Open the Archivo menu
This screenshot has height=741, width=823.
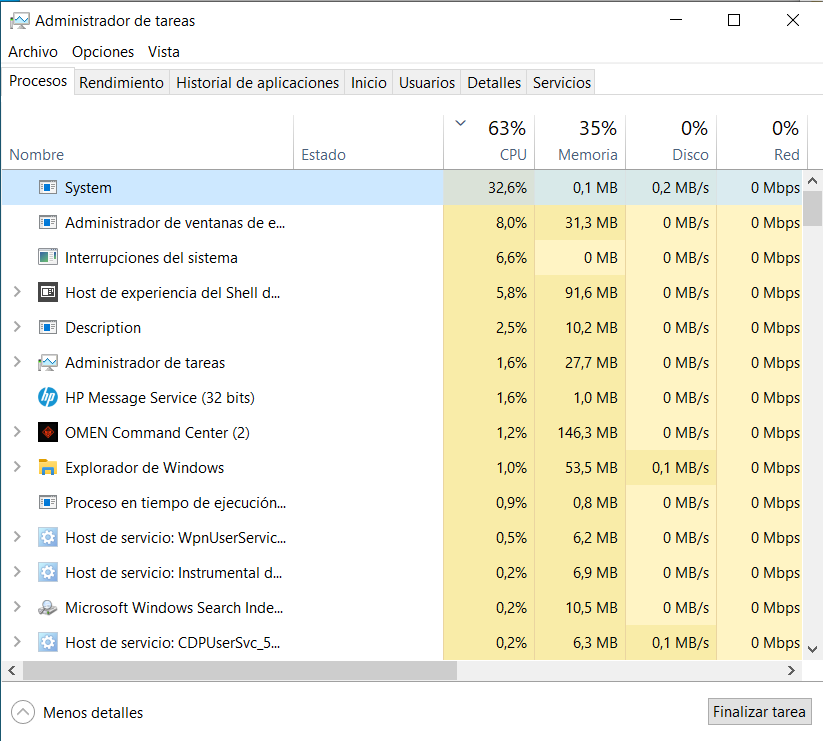click(x=33, y=51)
